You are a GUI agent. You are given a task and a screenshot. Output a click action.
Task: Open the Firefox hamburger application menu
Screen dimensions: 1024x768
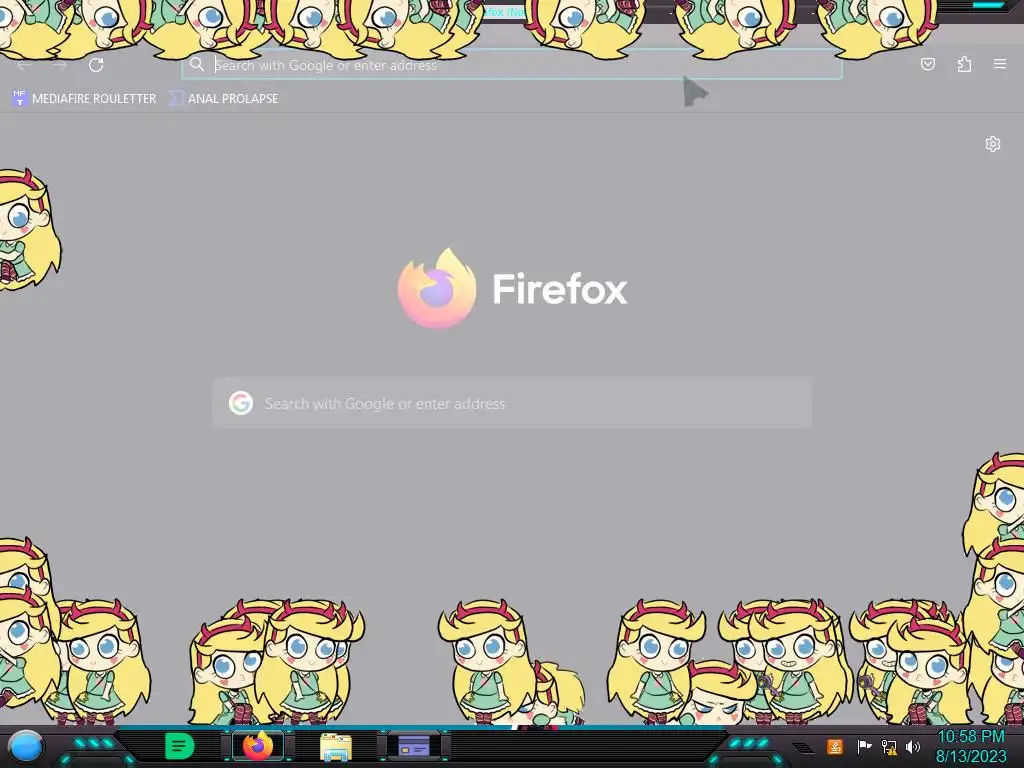click(1000, 64)
